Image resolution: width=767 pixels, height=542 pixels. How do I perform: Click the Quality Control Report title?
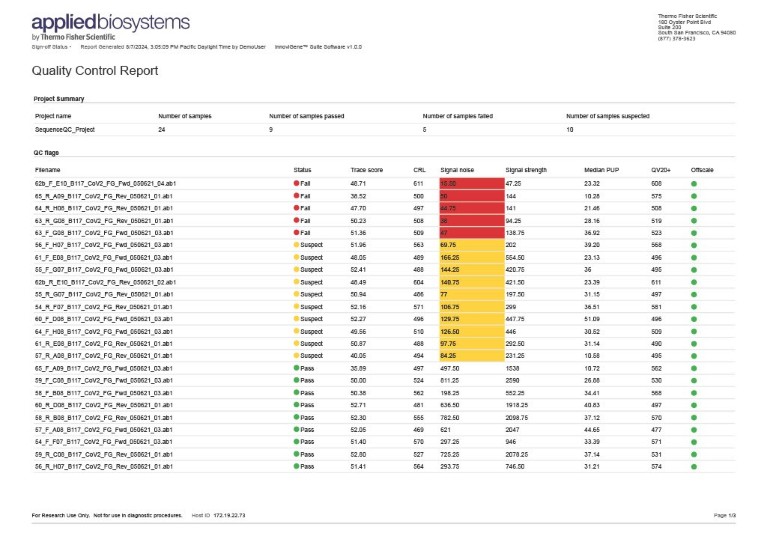(94, 71)
